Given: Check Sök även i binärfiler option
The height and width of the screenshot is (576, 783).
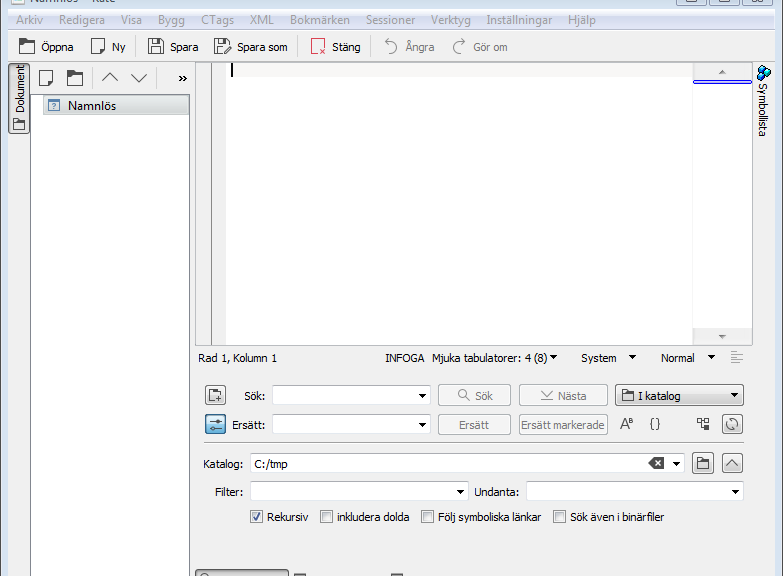Looking at the screenshot, I should click(x=560, y=517).
